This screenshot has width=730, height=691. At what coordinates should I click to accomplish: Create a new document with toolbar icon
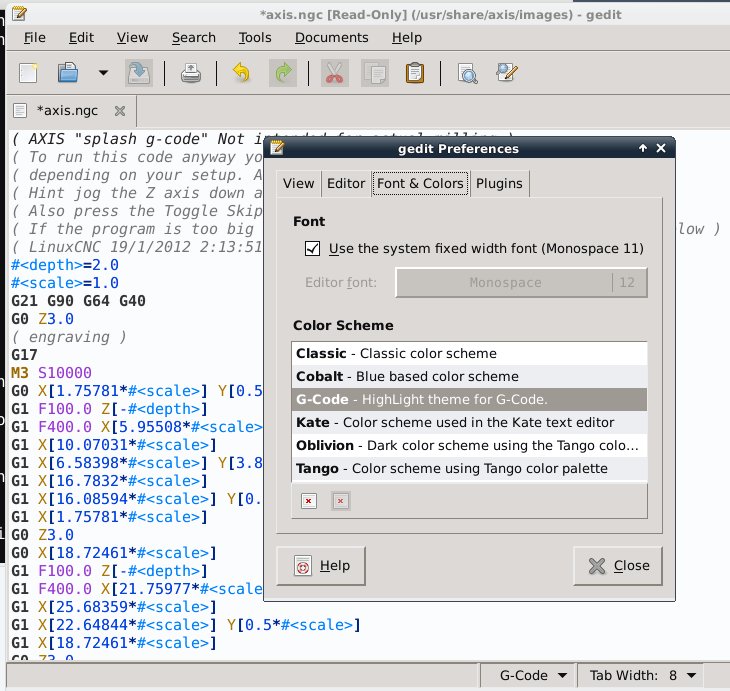28,73
